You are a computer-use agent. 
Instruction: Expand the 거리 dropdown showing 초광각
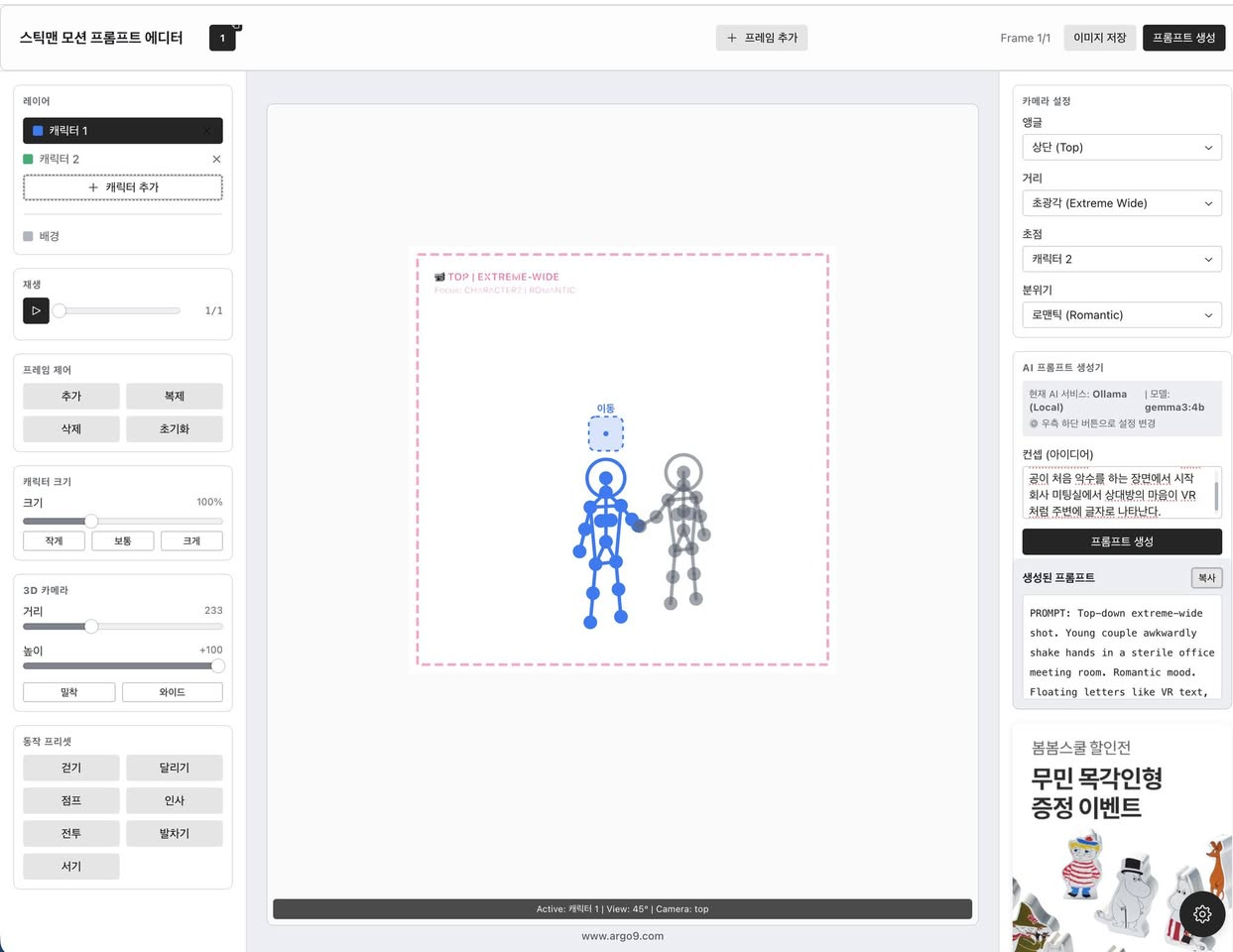1121,203
